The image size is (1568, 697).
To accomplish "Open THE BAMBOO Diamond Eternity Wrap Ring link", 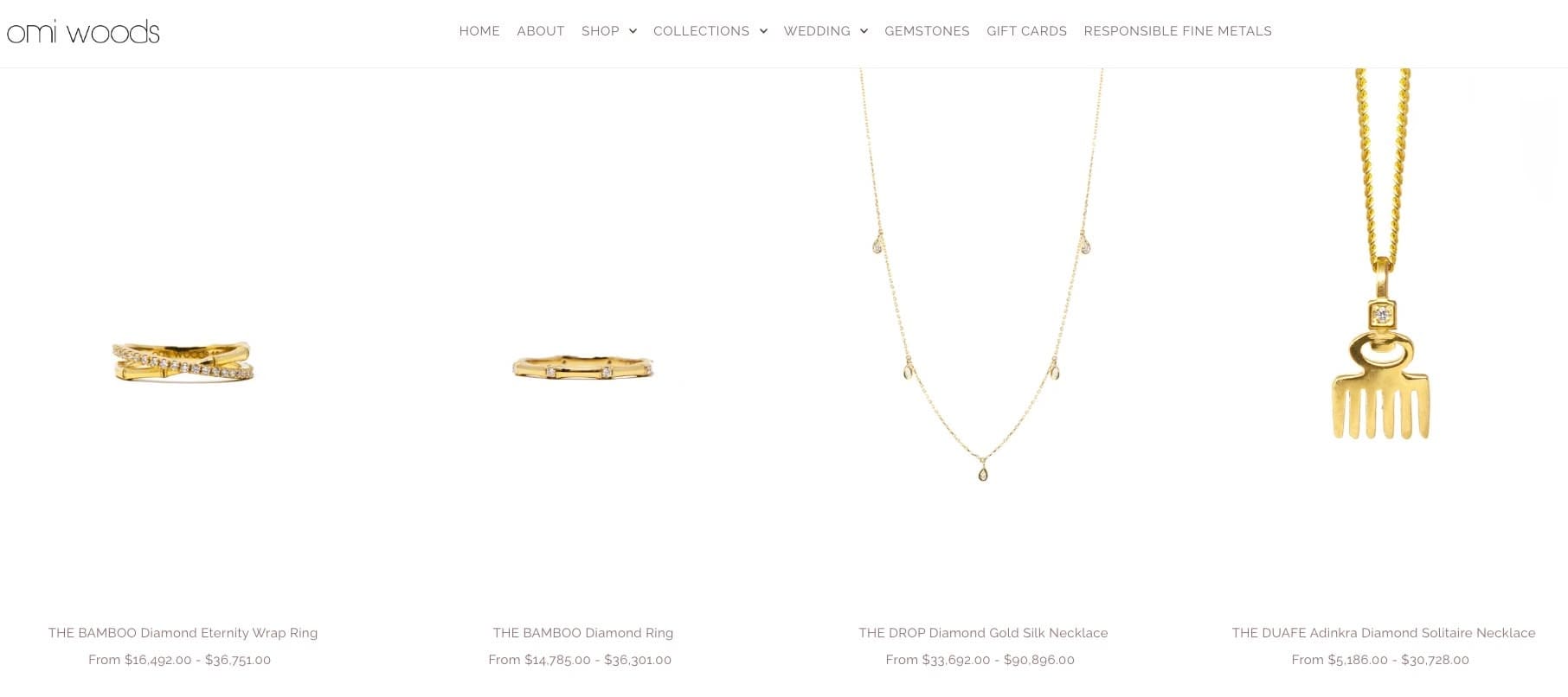I will [183, 633].
